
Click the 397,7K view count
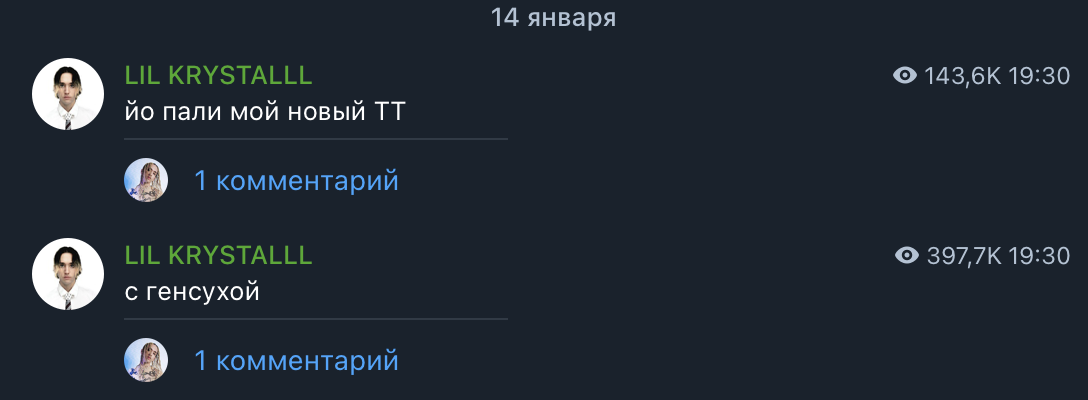point(964,256)
